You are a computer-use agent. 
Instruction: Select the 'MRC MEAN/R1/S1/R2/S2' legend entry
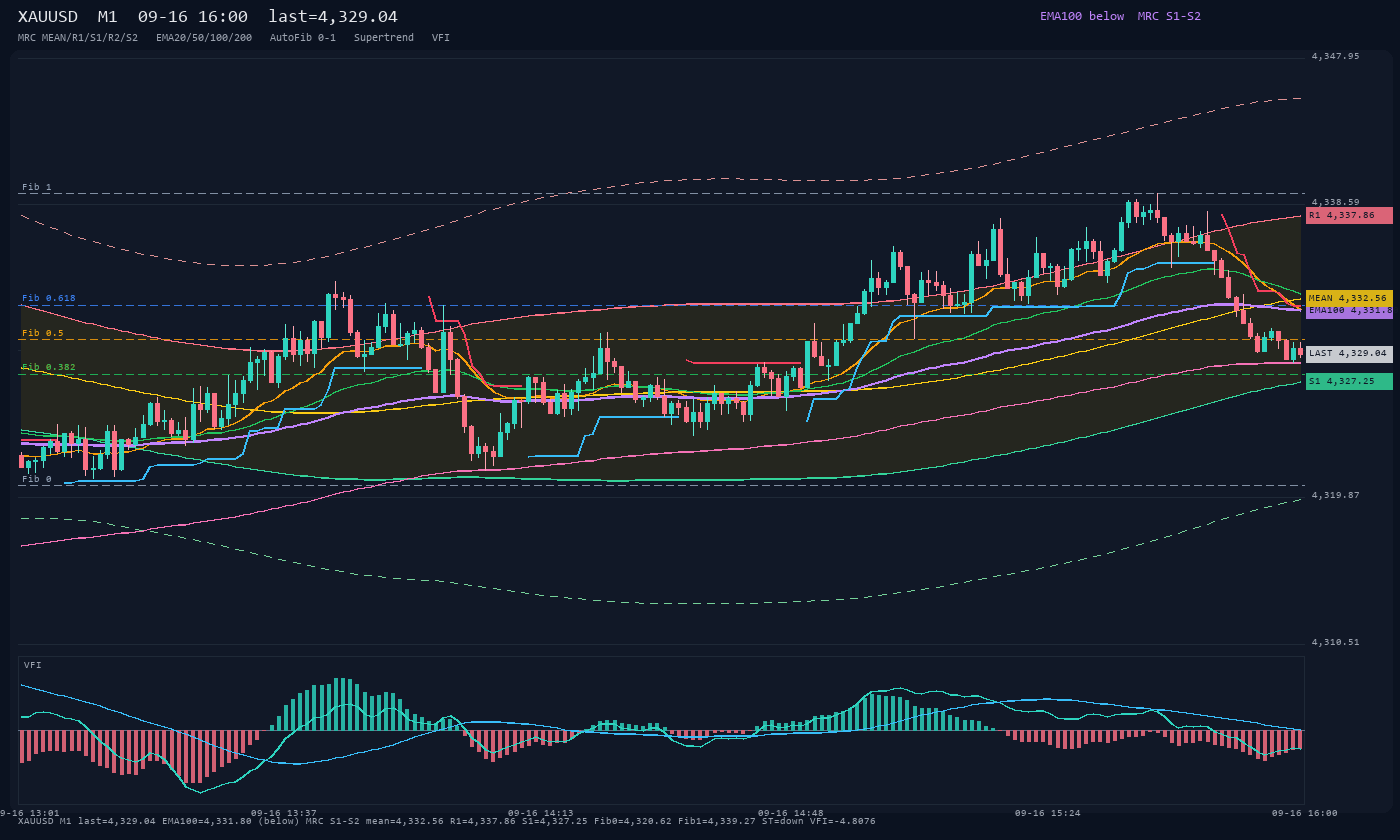pos(78,37)
